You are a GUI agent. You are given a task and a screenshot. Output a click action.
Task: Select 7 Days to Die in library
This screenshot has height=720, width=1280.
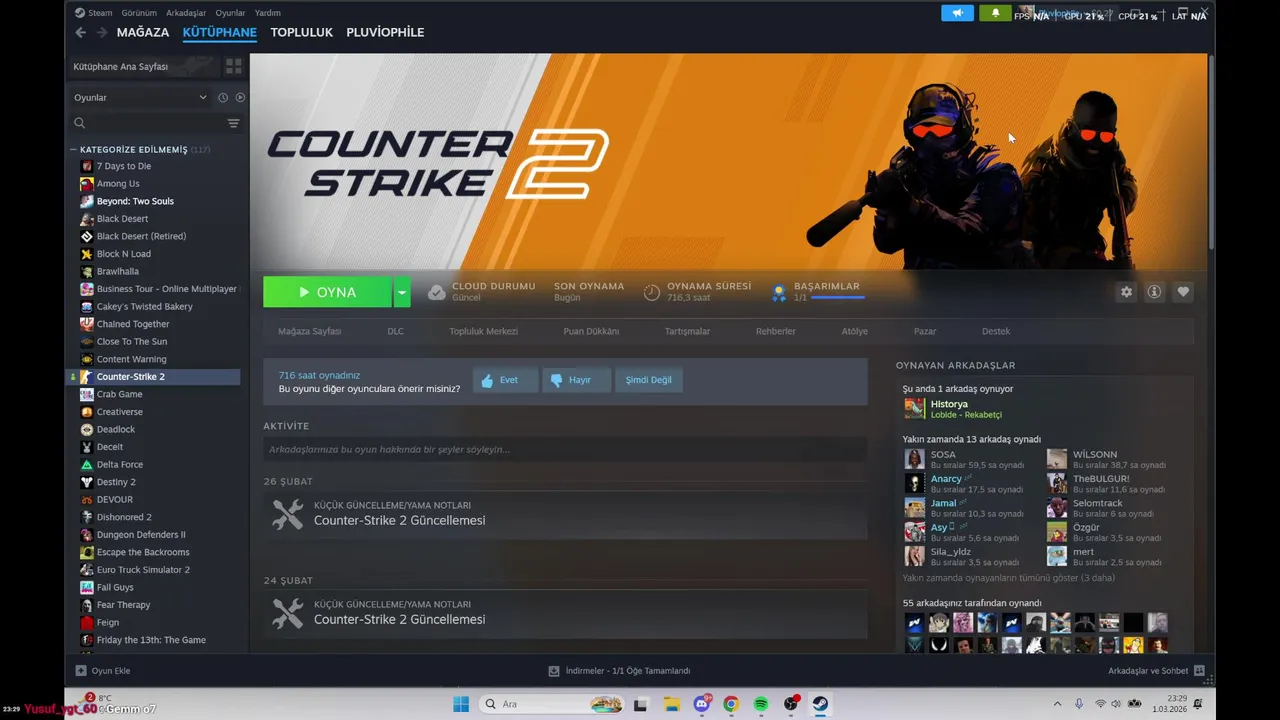point(124,166)
